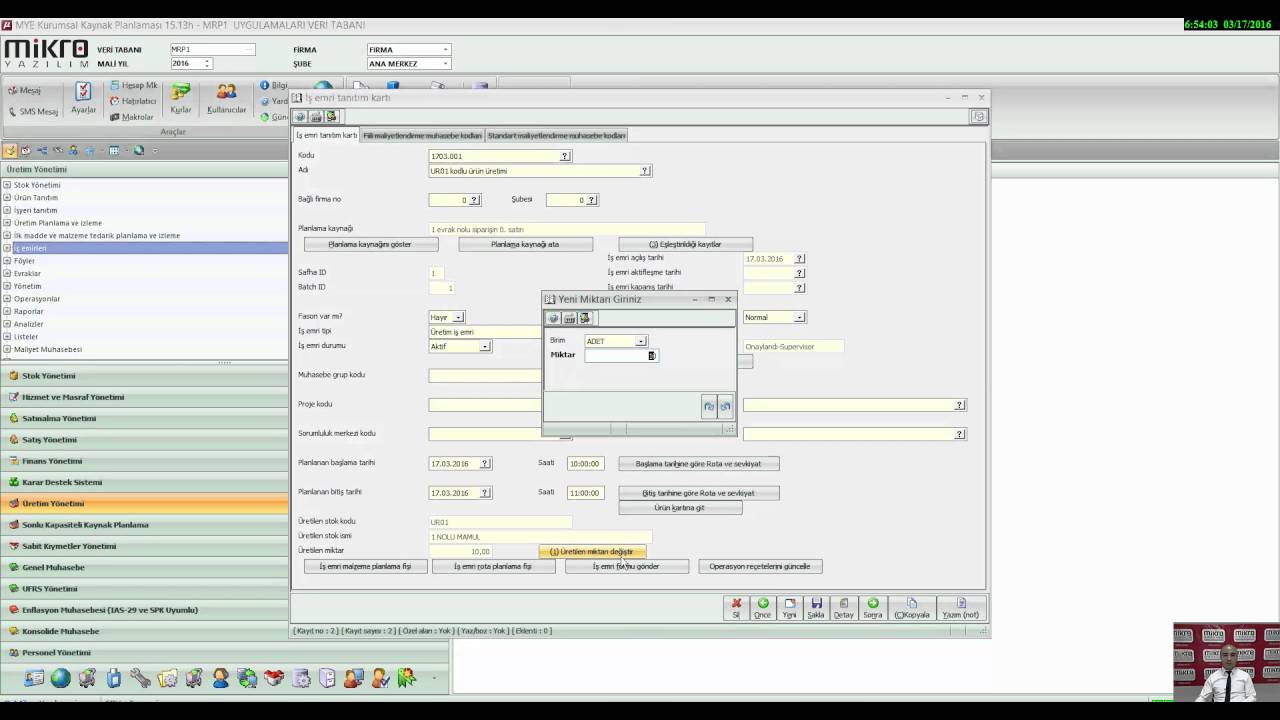Image resolution: width=1280 pixels, height=720 pixels.
Task: Open the Mesaj tool
Action: click(25, 90)
